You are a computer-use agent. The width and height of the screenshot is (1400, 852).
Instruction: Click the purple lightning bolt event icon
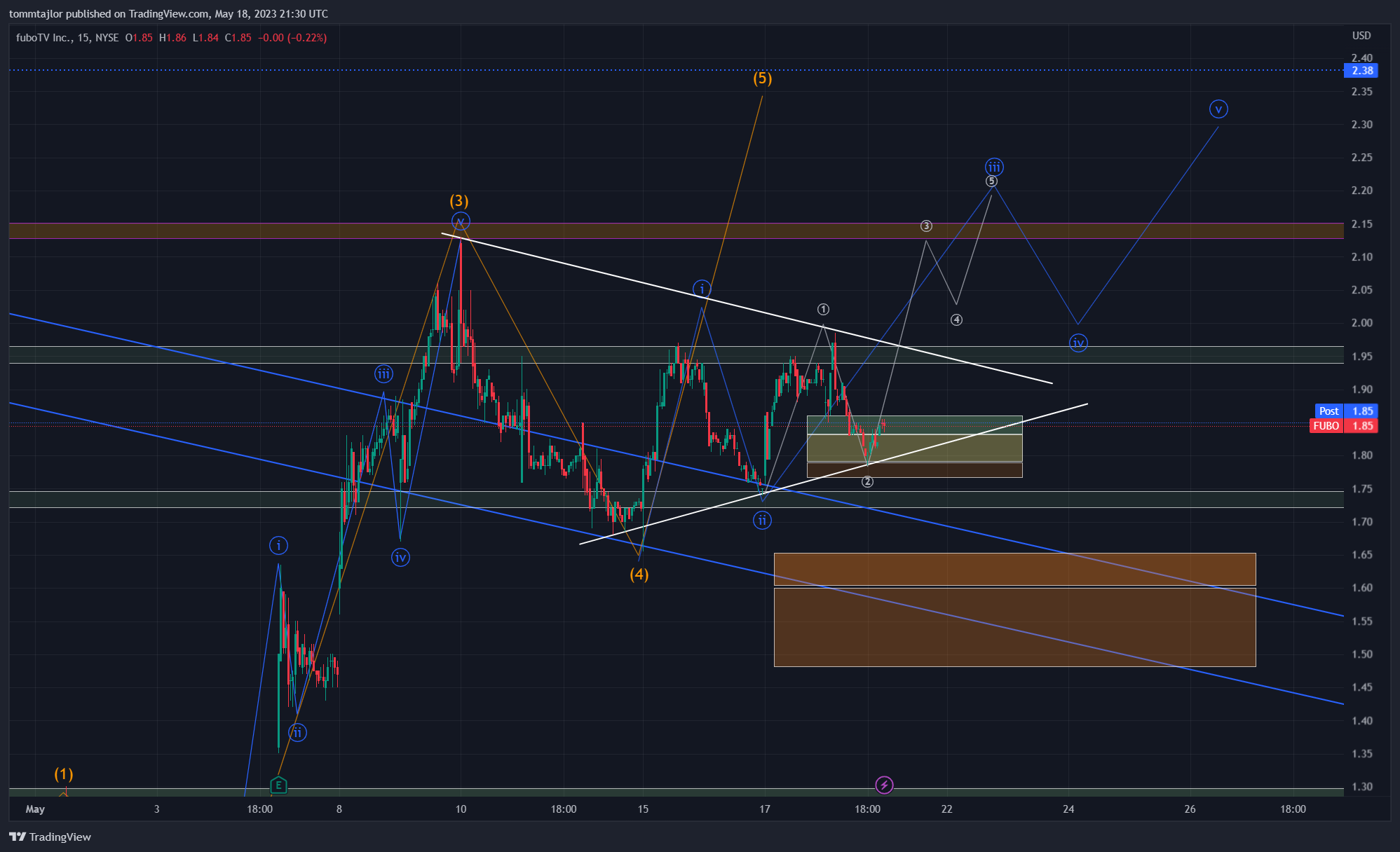click(884, 785)
